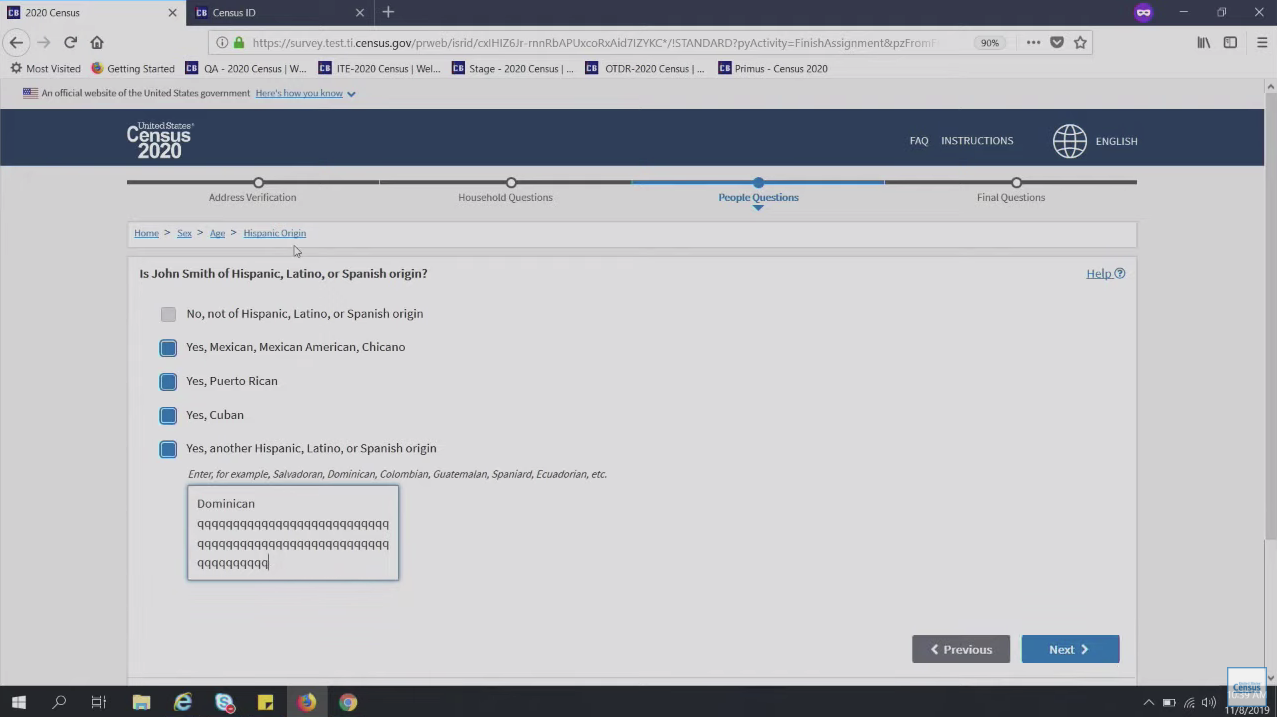This screenshot has width=1277, height=717.
Task: Click the Household Questions progress step
Action: (511, 183)
